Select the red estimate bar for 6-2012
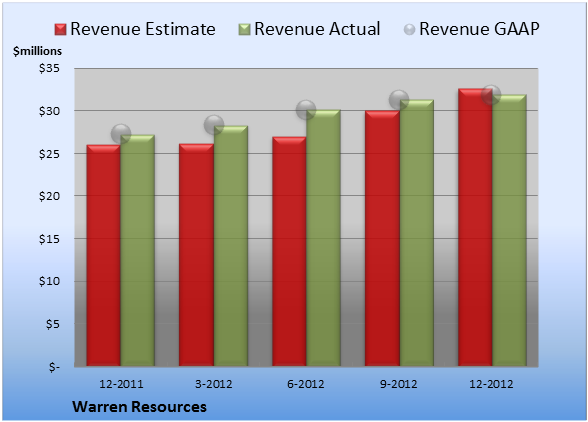The width and height of the screenshot is (588, 422). [x=289, y=251]
